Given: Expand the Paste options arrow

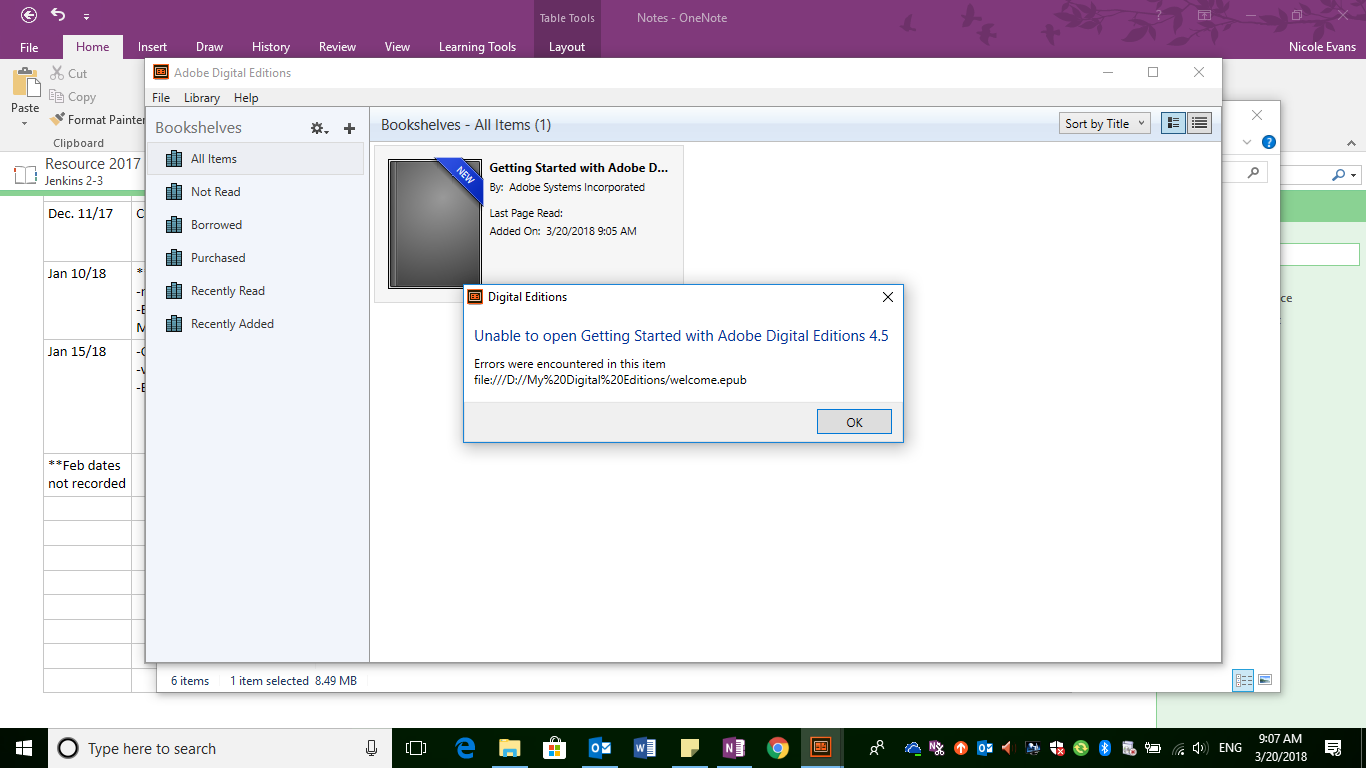Looking at the screenshot, I should [x=25, y=124].
